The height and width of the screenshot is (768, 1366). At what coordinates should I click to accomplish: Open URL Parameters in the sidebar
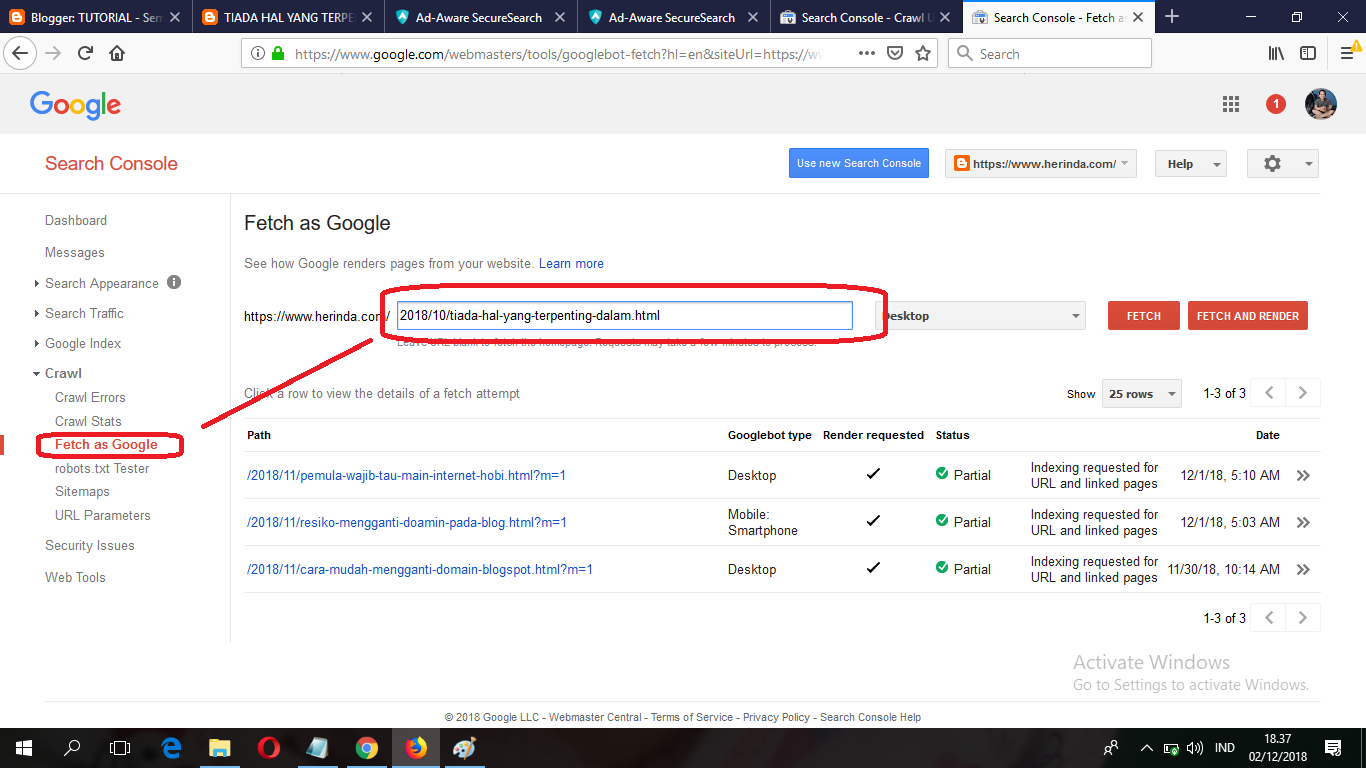coord(103,515)
